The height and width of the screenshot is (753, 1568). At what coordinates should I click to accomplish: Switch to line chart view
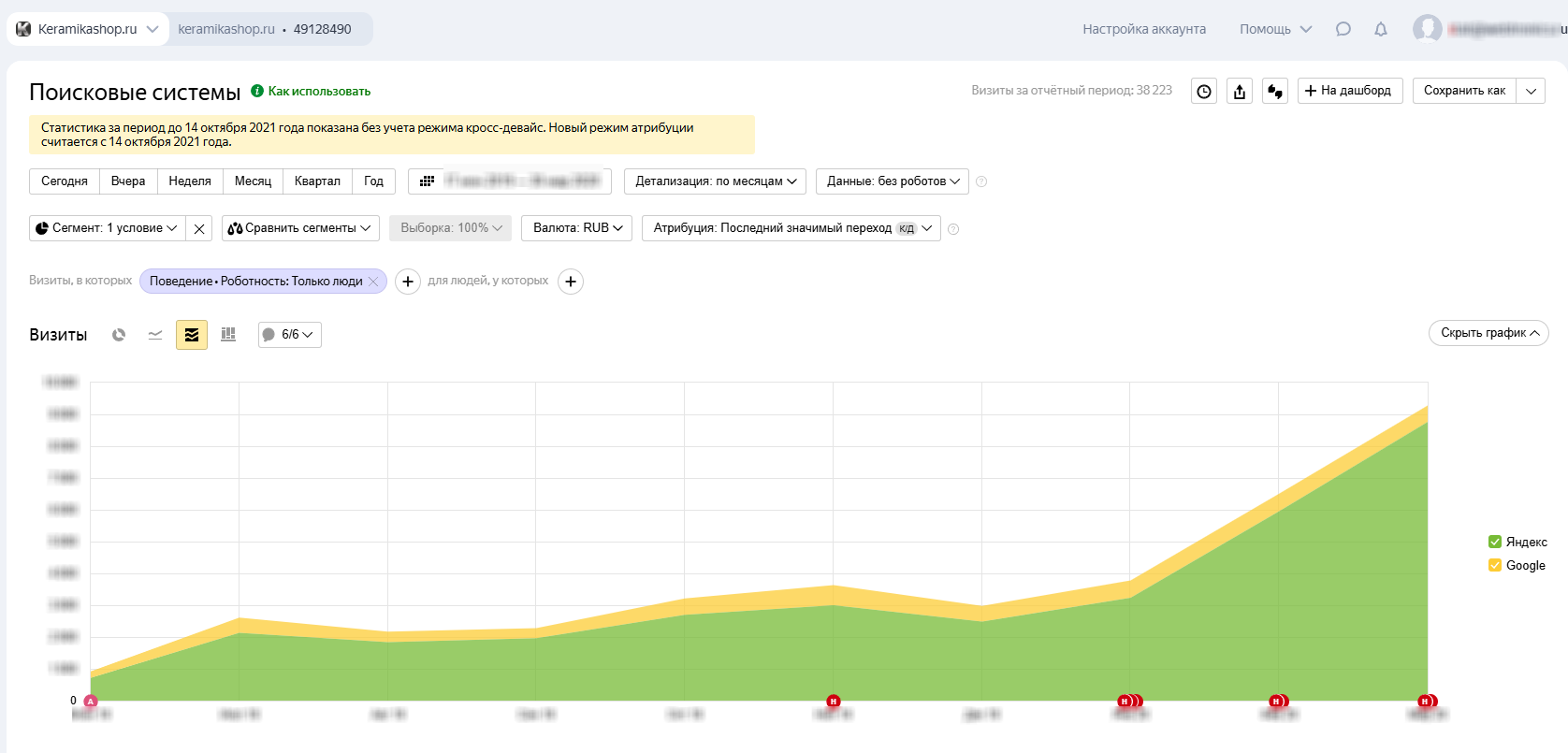pyautogui.click(x=155, y=335)
